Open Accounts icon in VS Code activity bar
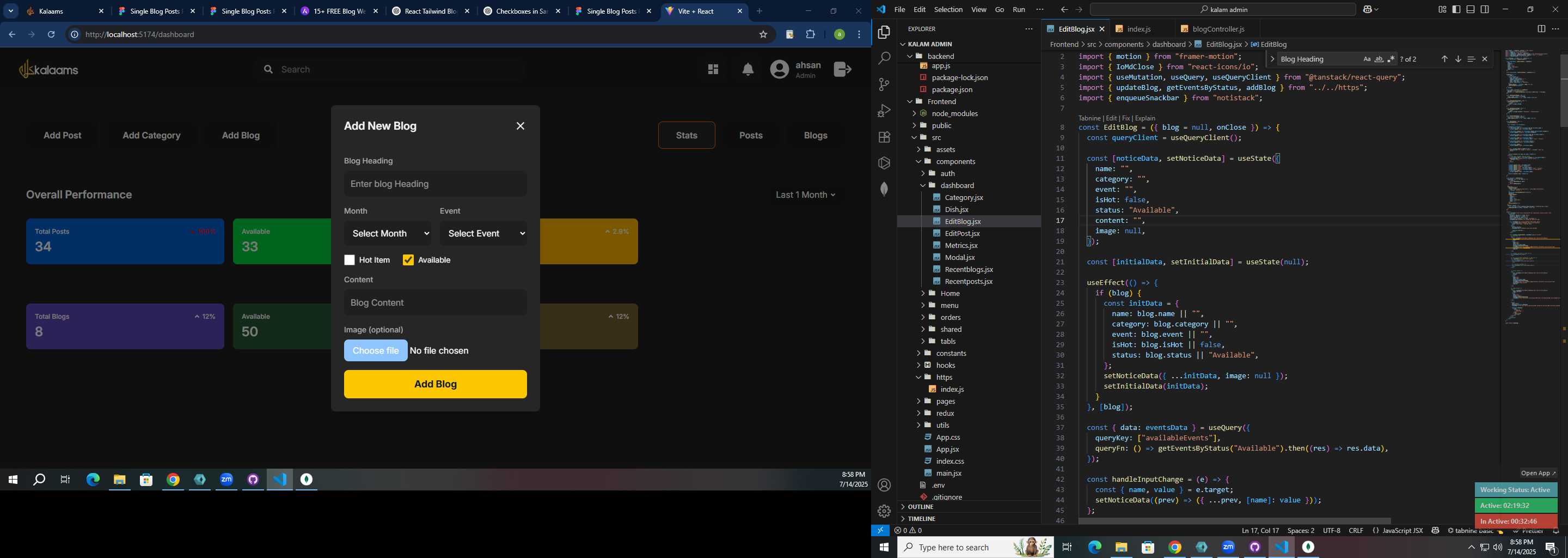This screenshot has width=1568, height=558. pos(884,485)
